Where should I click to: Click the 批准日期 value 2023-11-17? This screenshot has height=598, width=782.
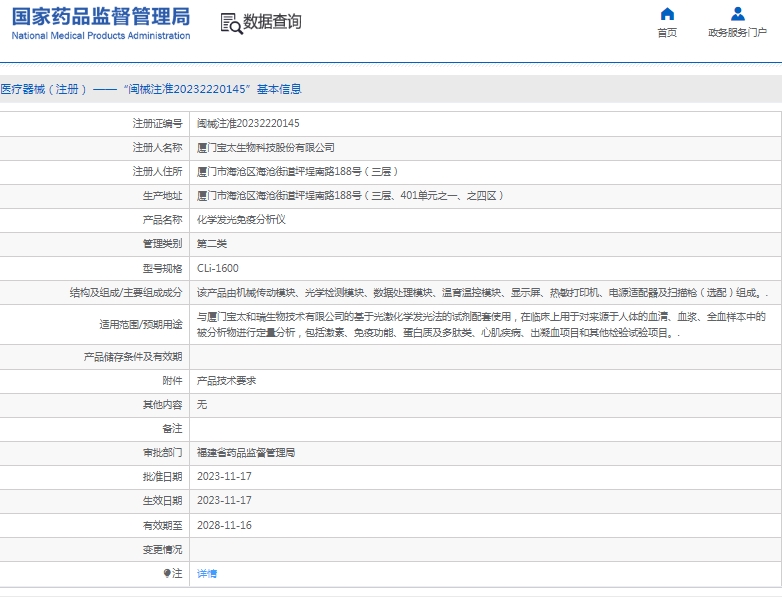224,476
